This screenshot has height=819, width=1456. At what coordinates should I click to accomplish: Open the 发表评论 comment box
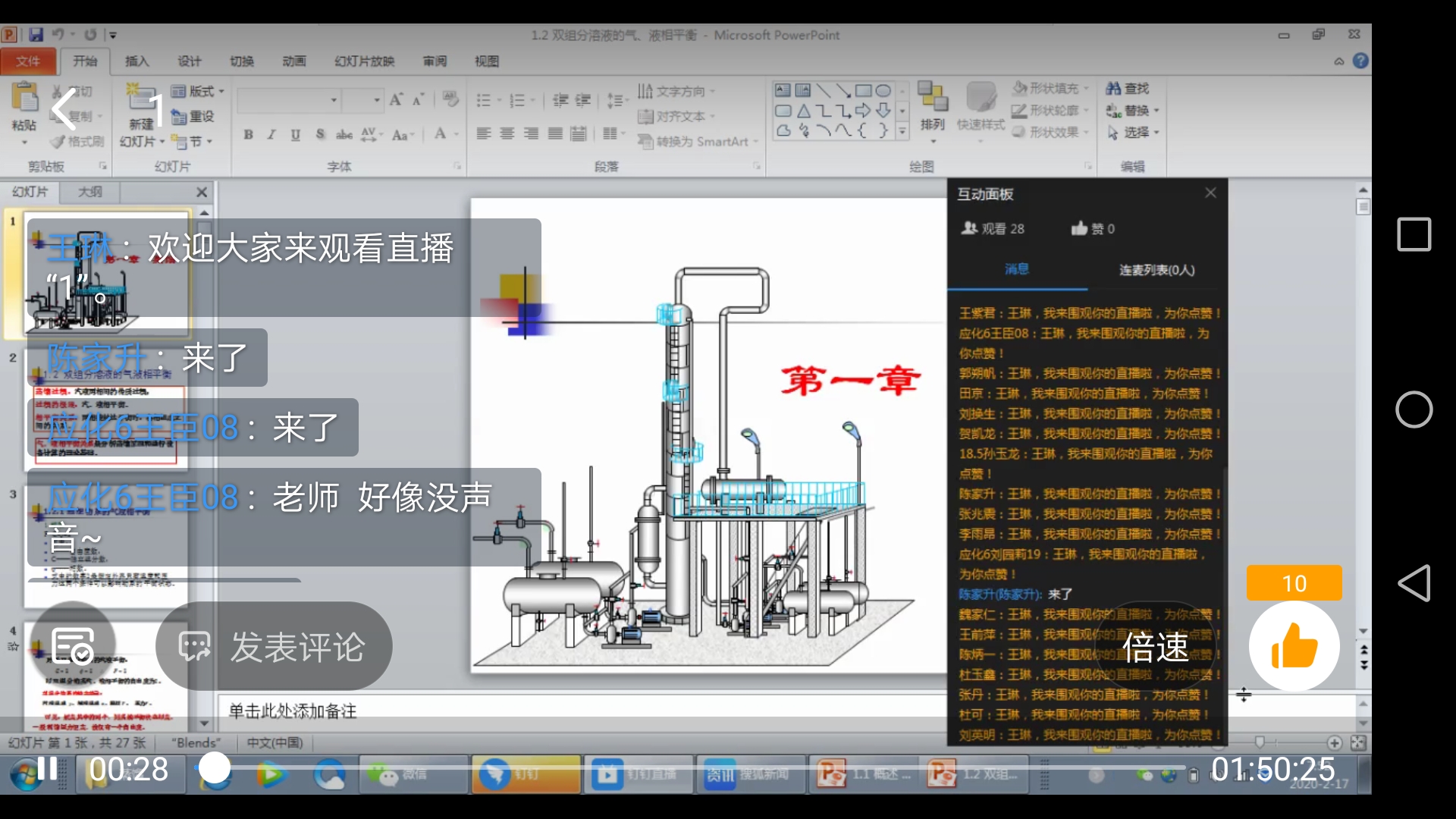[x=274, y=647]
